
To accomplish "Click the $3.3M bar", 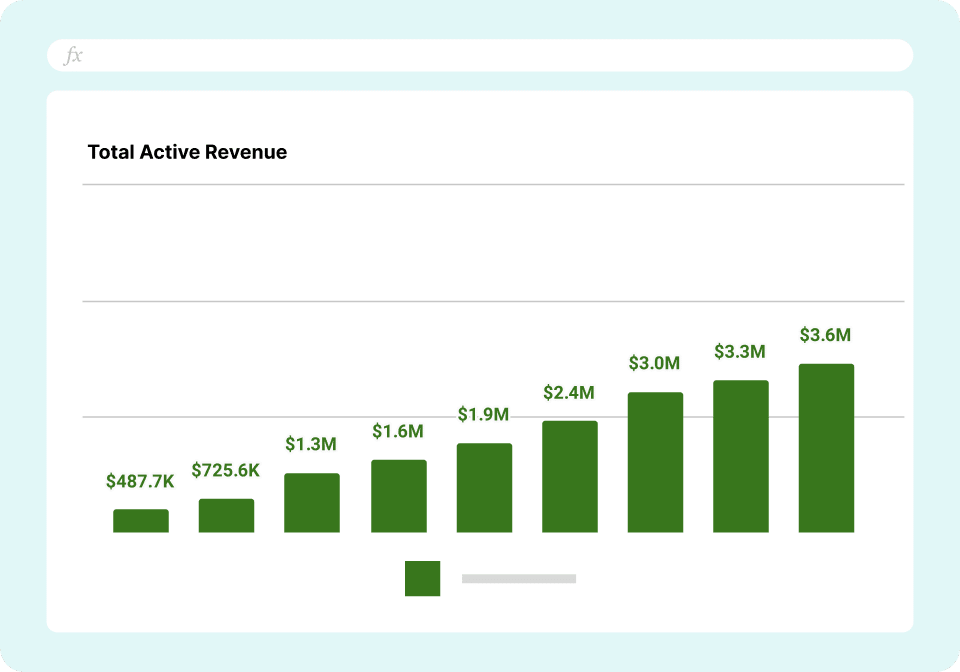I will (741, 456).
